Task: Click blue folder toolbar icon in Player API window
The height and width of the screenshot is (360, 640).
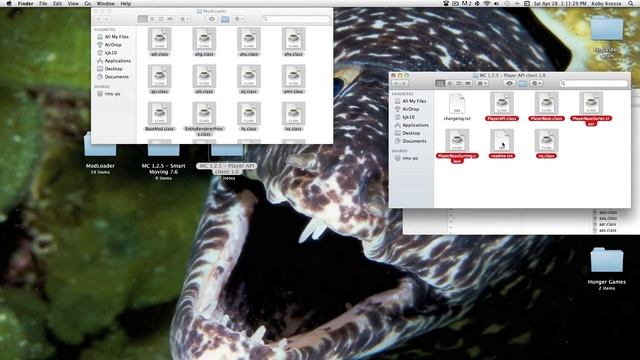Action: point(522,83)
